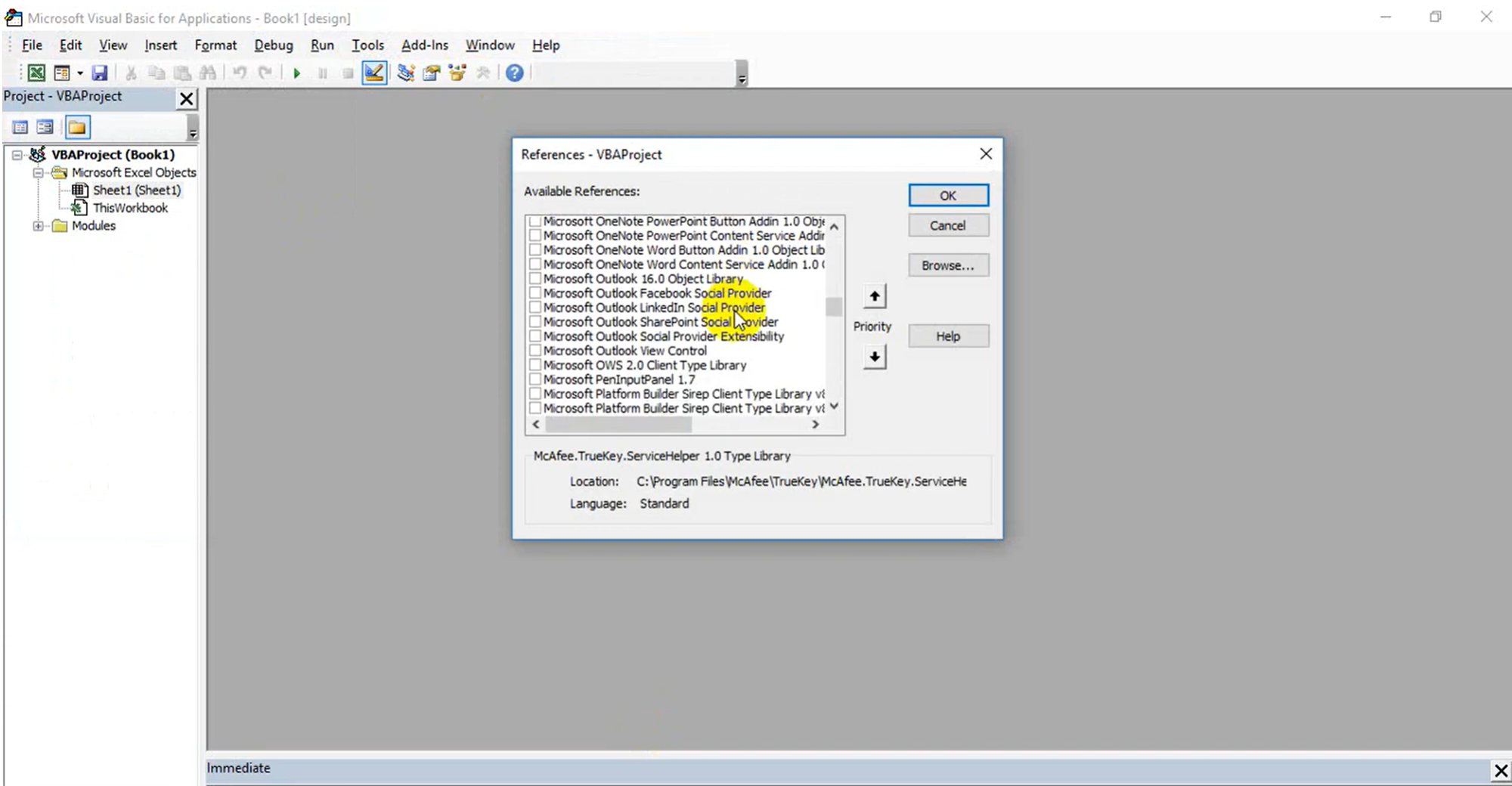Check Microsoft Outlook Social Provider Extensibility box
This screenshot has width=1512, height=786.
click(x=535, y=336)
